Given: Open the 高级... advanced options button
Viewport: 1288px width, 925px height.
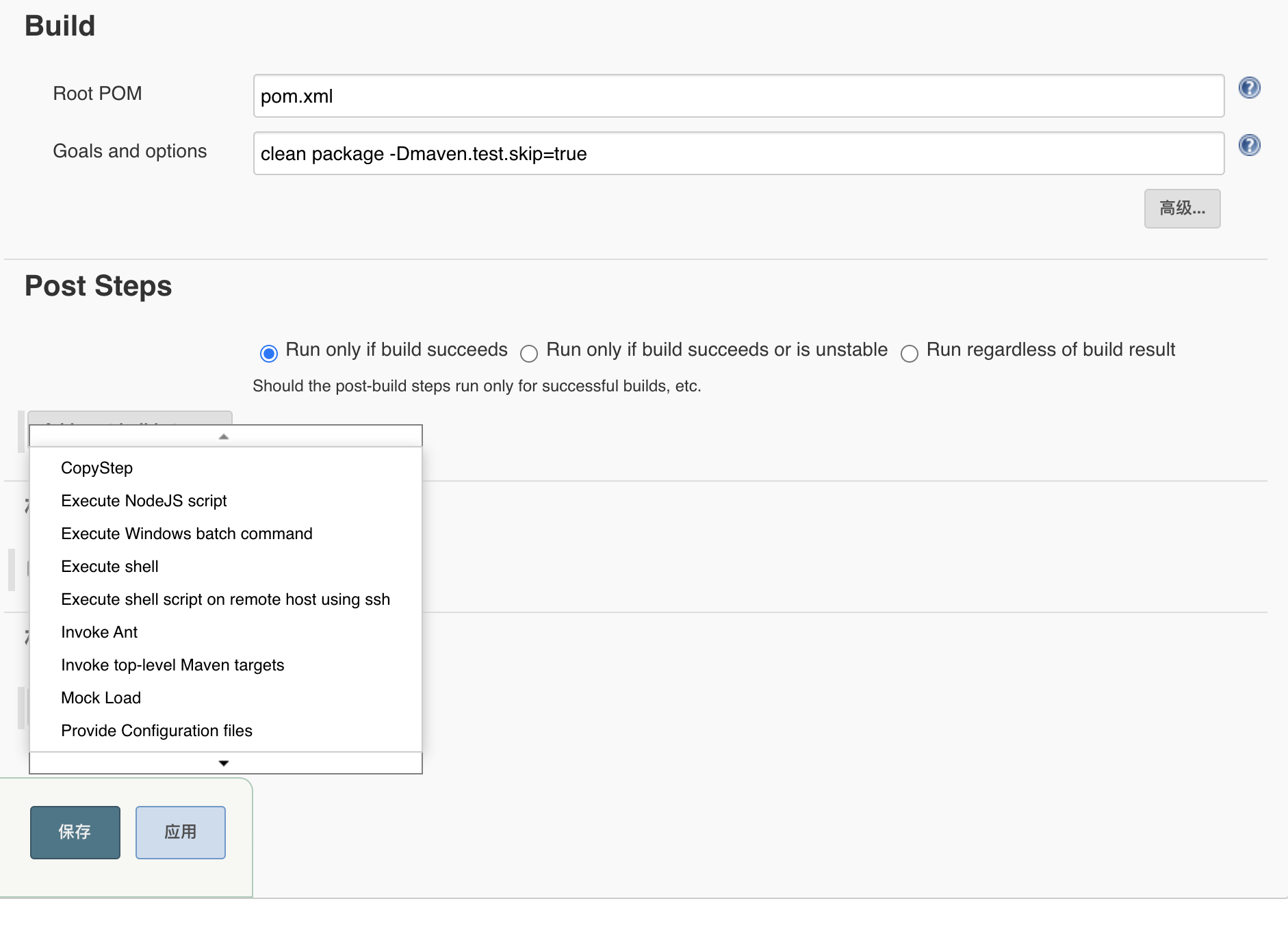Looking at the screenshot, I should coord(1182,209).
